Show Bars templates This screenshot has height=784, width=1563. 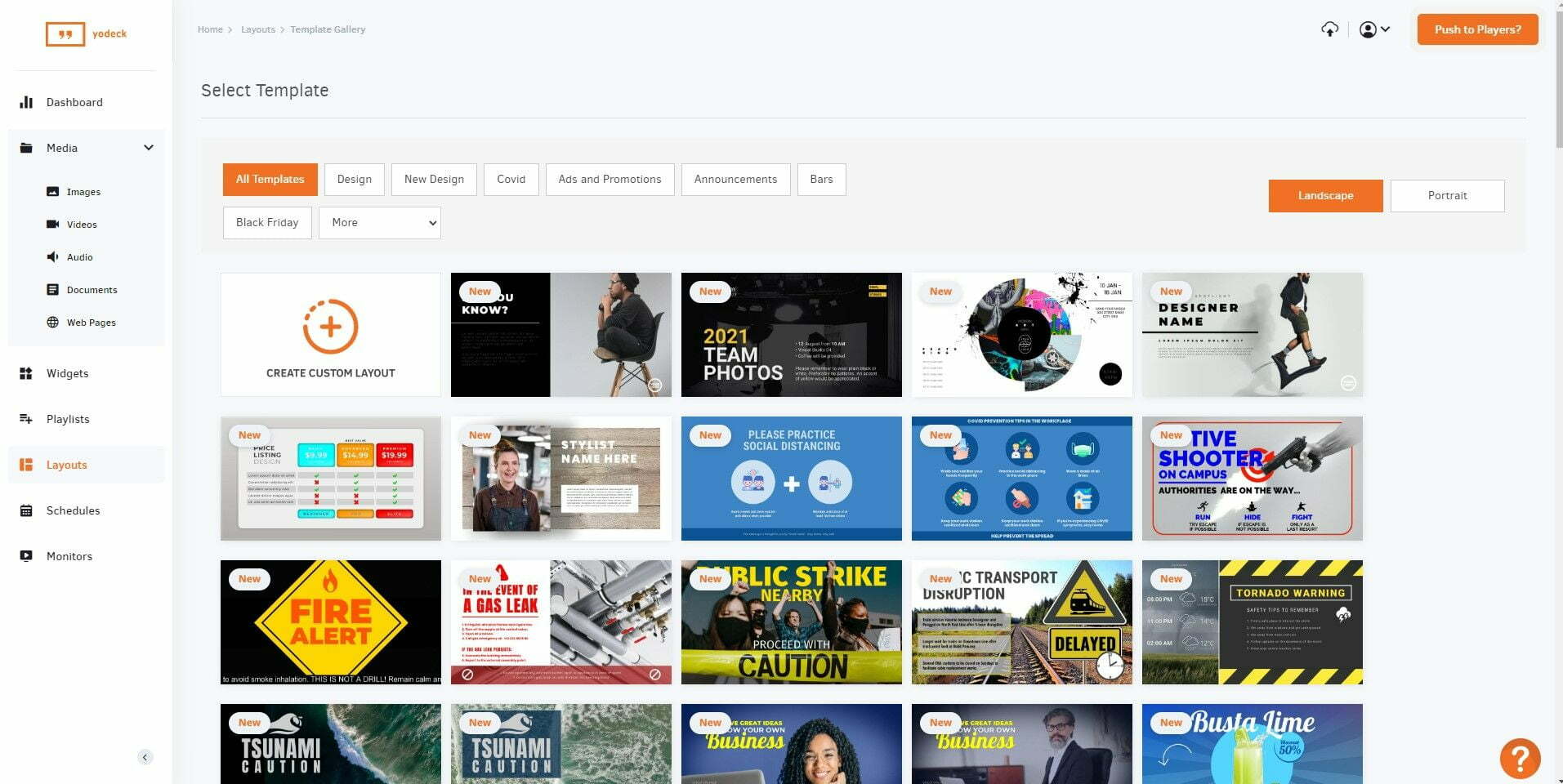point(822,180)
